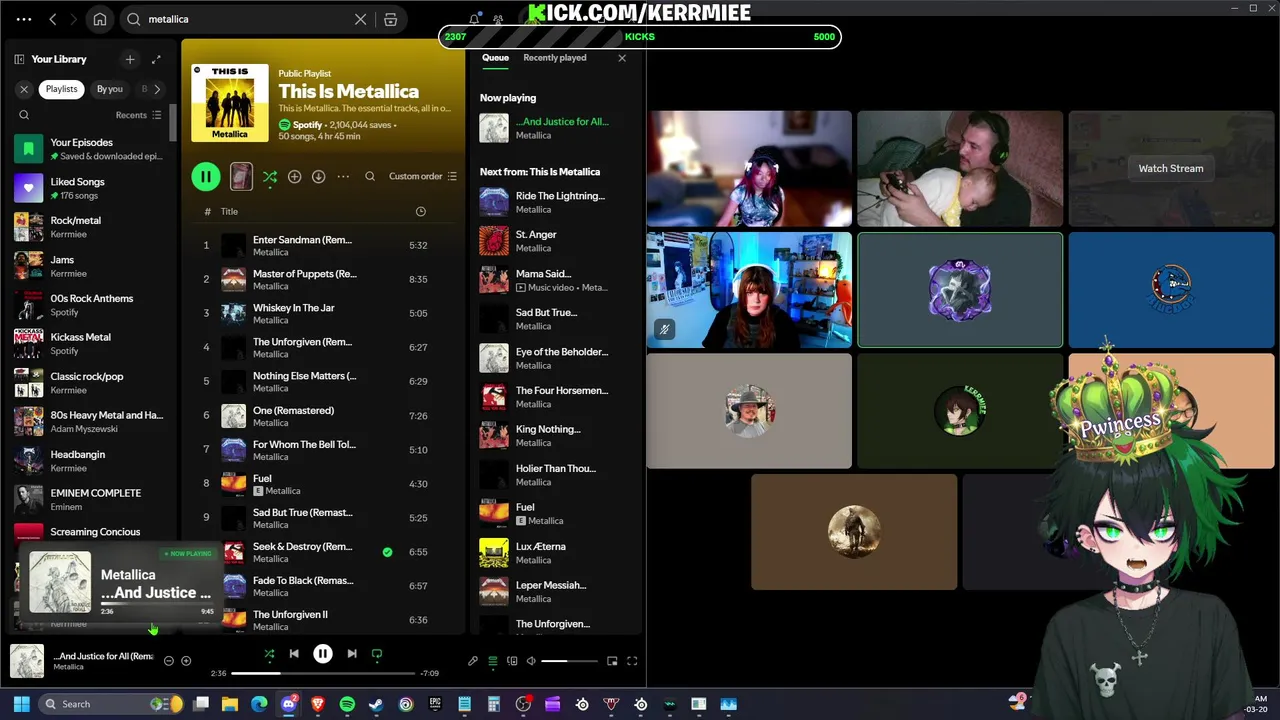Skip to the next track

pos(352,654)
